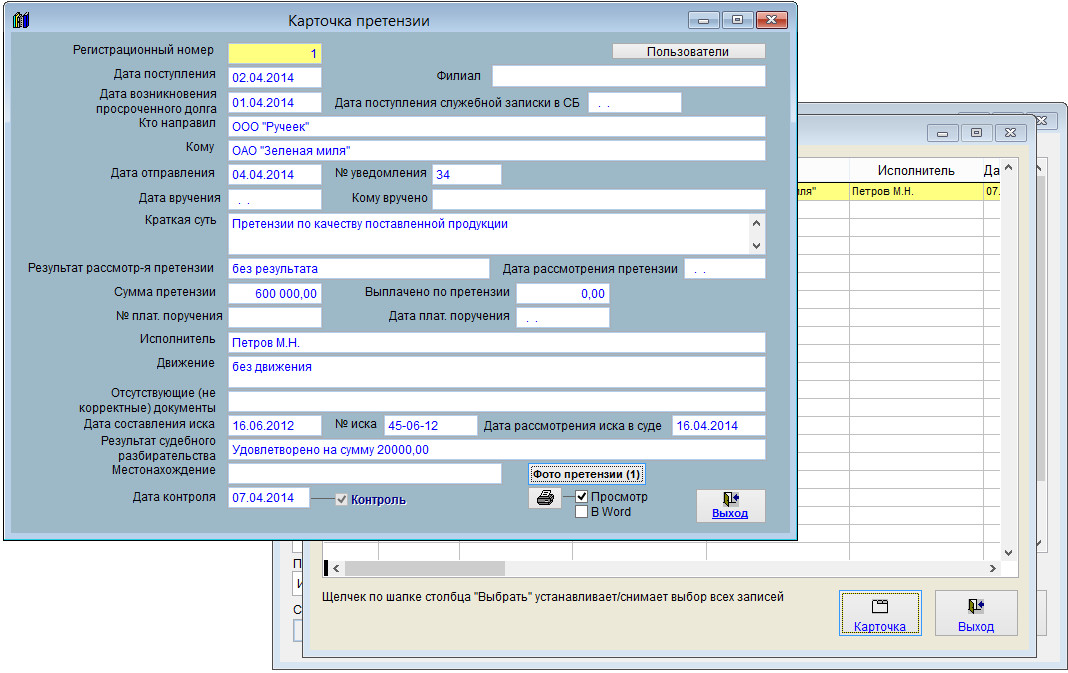Screen dimensions: 1068x673
Task: Click the Исполнитель column header
Action: 916,171
